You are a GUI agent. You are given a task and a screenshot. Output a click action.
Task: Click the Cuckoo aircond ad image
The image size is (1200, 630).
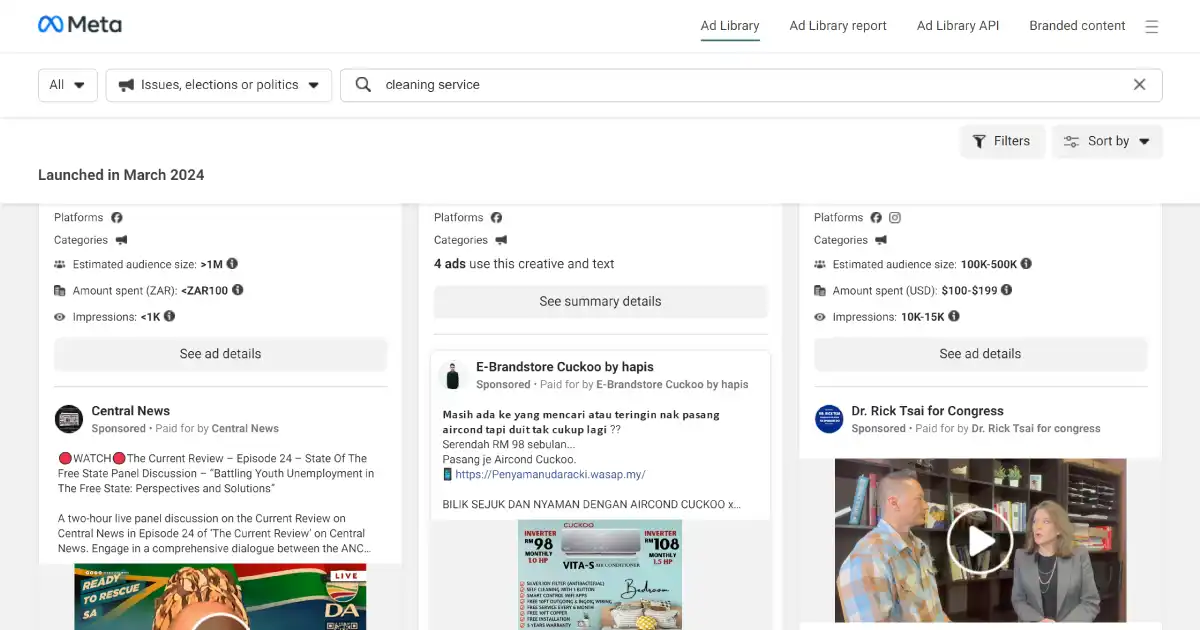click(600, 575)
